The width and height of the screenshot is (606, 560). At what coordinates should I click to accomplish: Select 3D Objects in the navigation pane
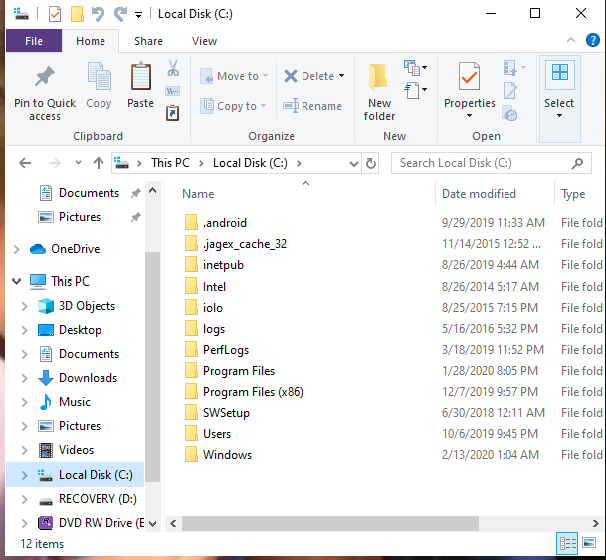click(87, 306)
